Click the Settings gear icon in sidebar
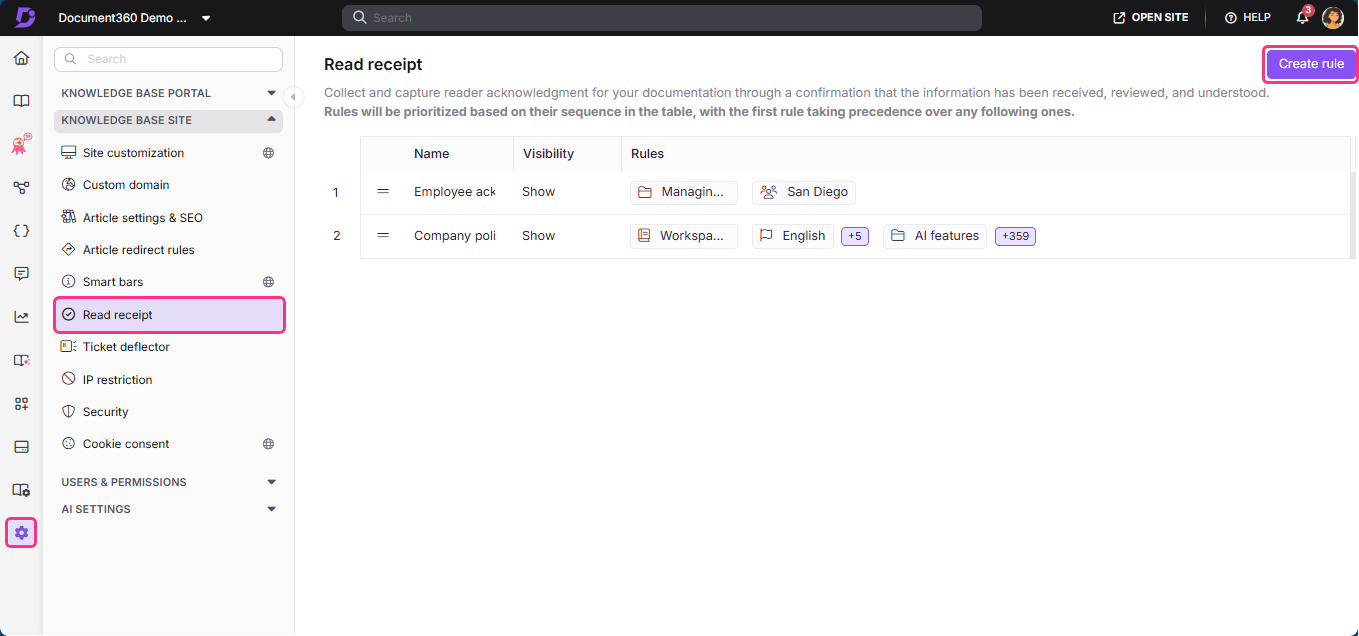Screen dimensions: 1359x636 [21, 532]
